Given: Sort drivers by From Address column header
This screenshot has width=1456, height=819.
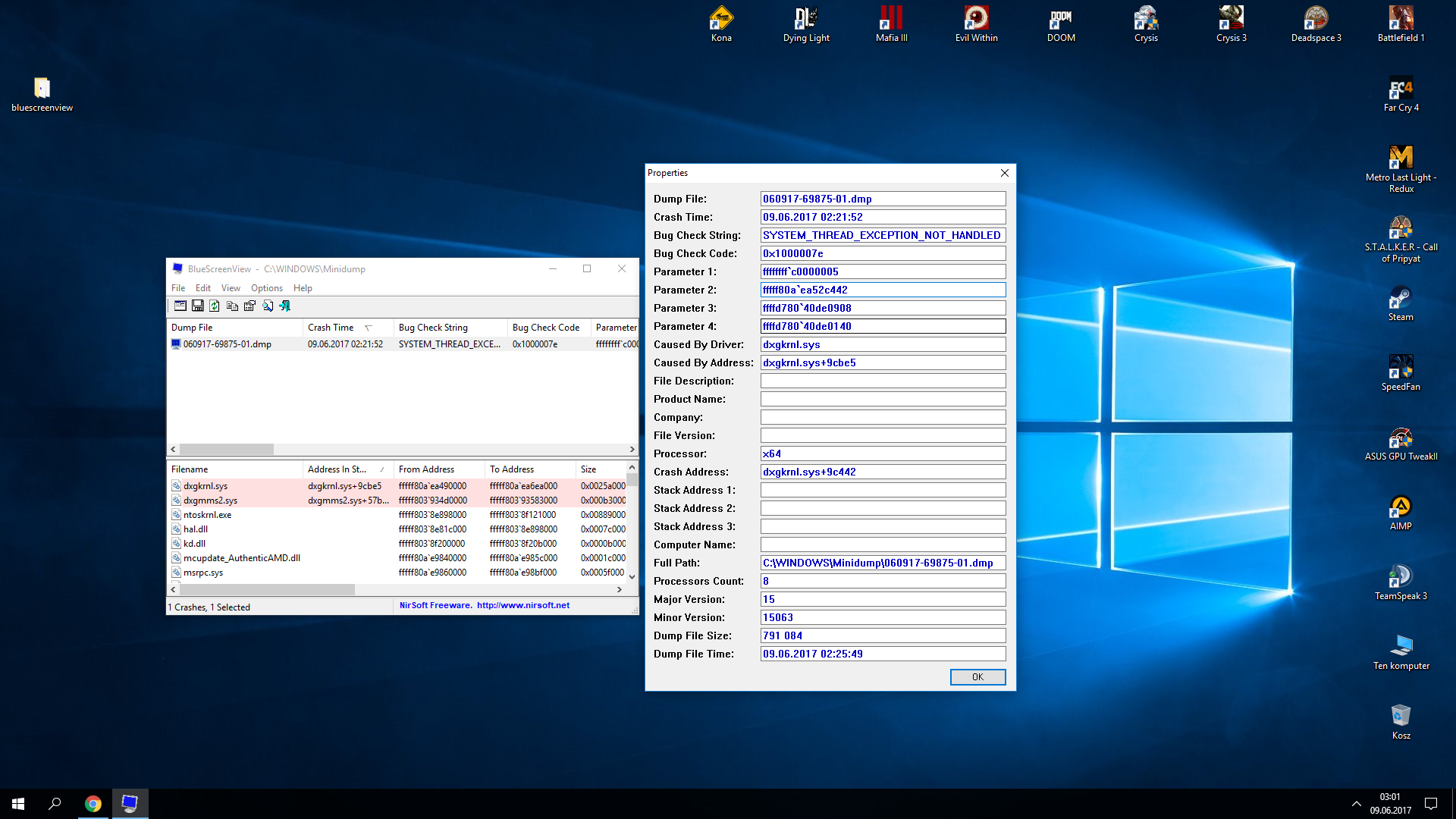Looking at the screenshot, I should pyautogui.click(x=439, y=469).
